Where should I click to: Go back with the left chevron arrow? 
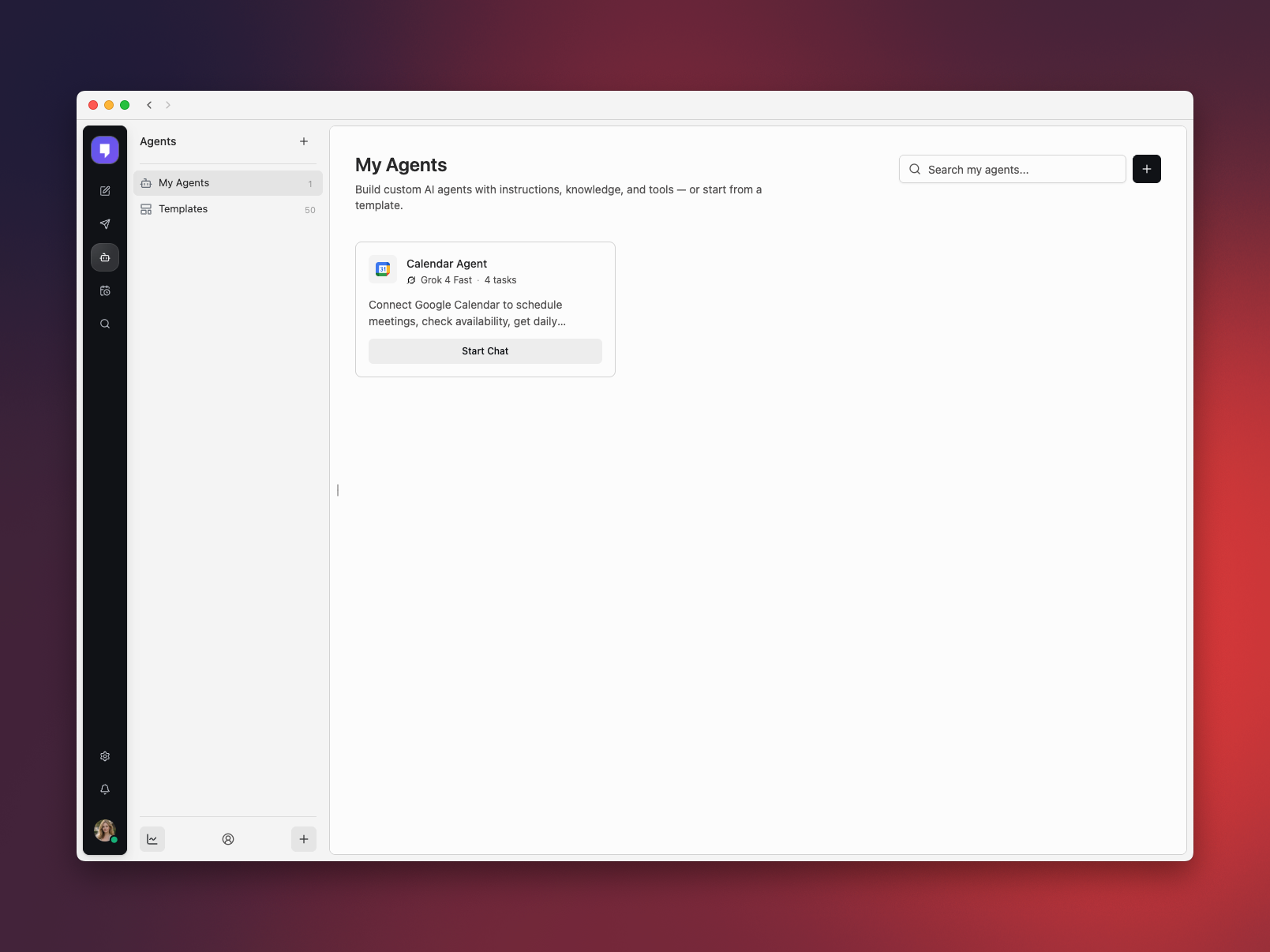pos(149,105)
